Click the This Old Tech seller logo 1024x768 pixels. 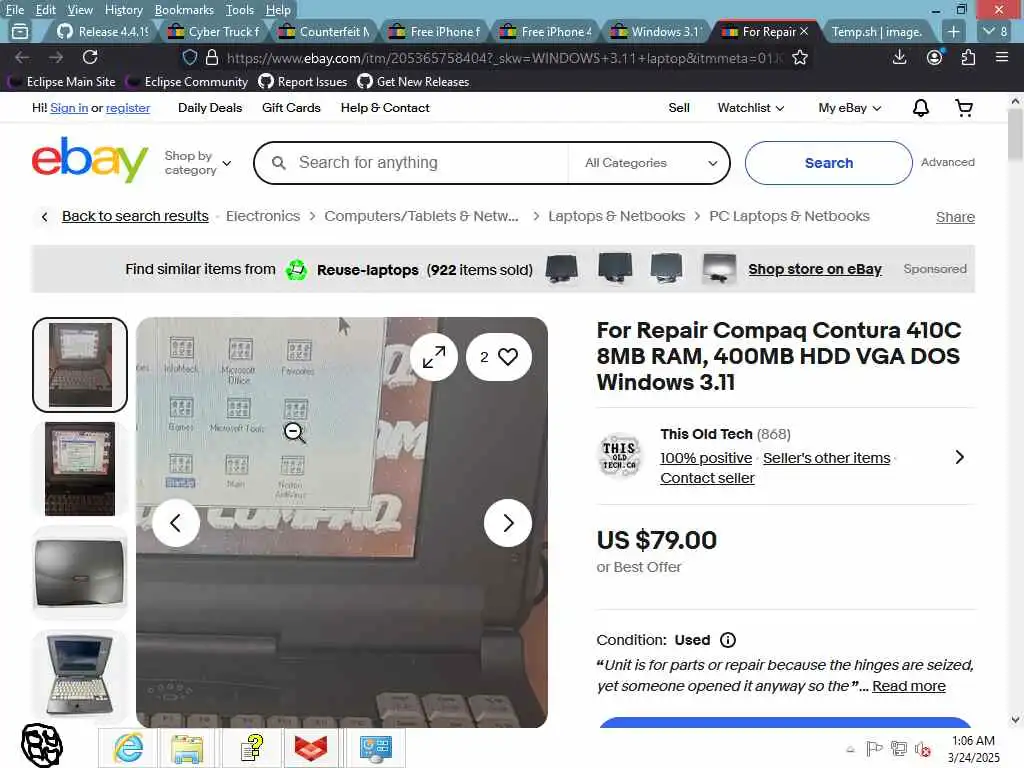[x=619, y=455]
